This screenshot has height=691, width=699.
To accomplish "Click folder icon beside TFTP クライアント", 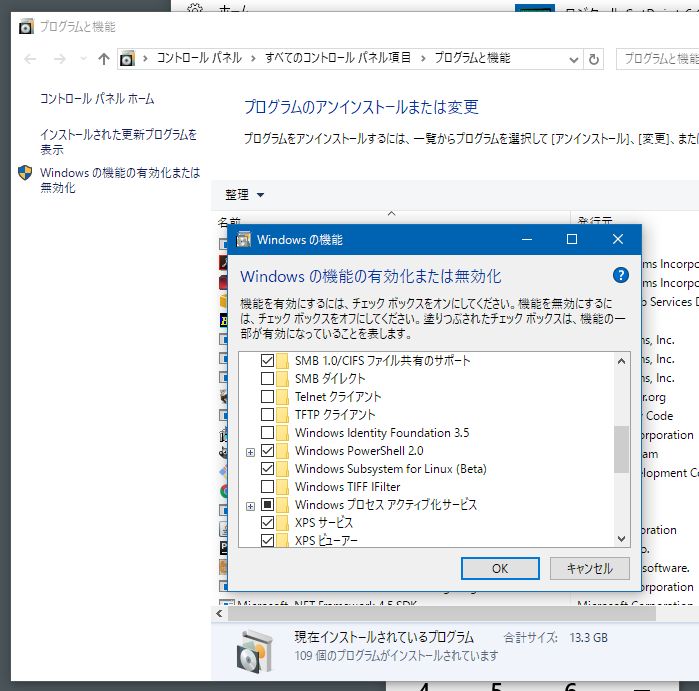I will (x=282, y=415).
